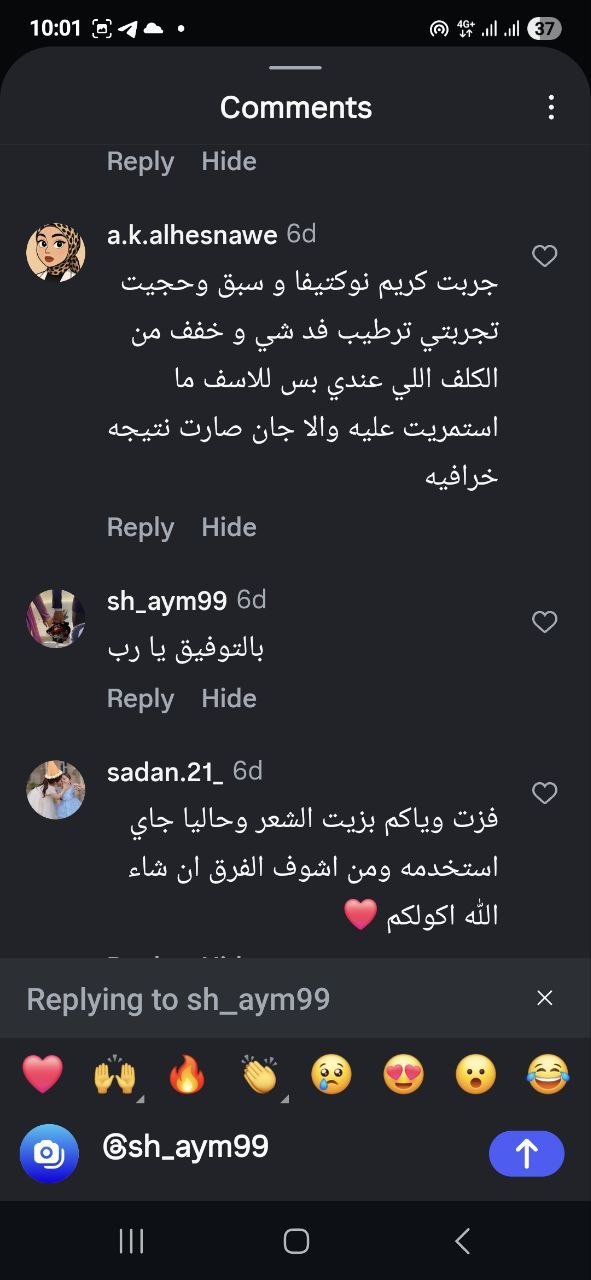Tap the Android home button
591x1280 pixels.
click(295, 1241)
